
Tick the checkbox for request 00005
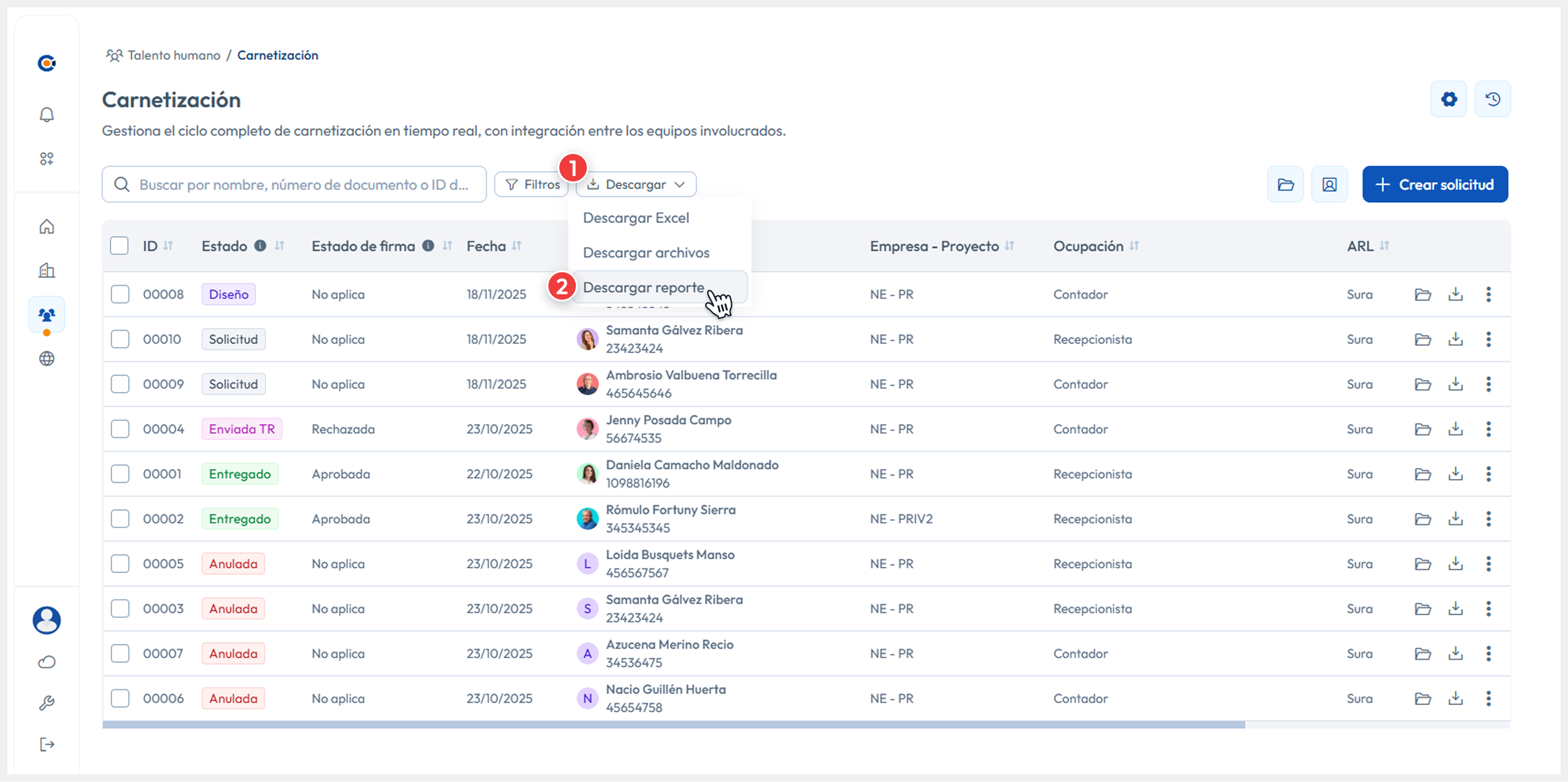(120, 563)
